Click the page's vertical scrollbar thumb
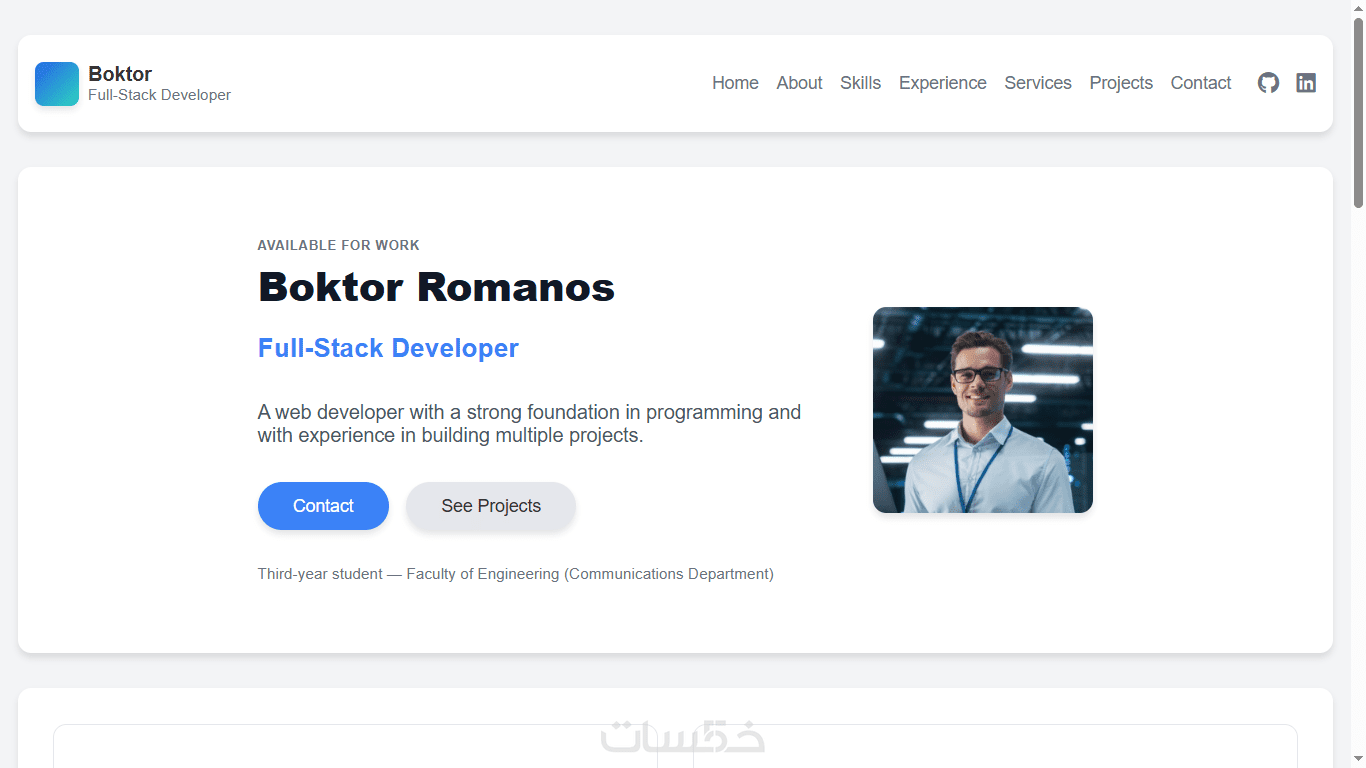1366x768 pixels. (x=1358, y=113)
